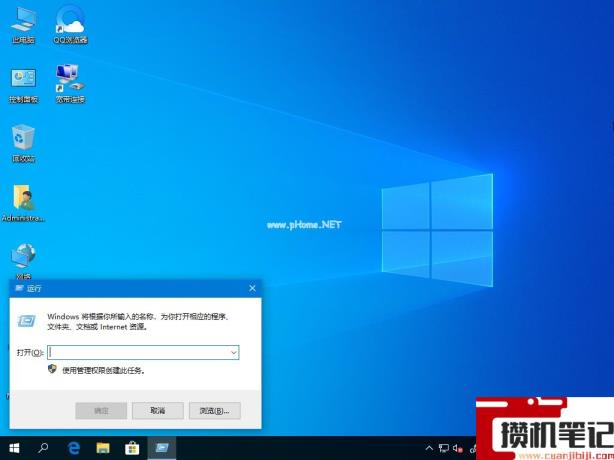This screenshot has width=614, height=460.
Task: Open the This PC desktop icon
Action: (23, 26)
